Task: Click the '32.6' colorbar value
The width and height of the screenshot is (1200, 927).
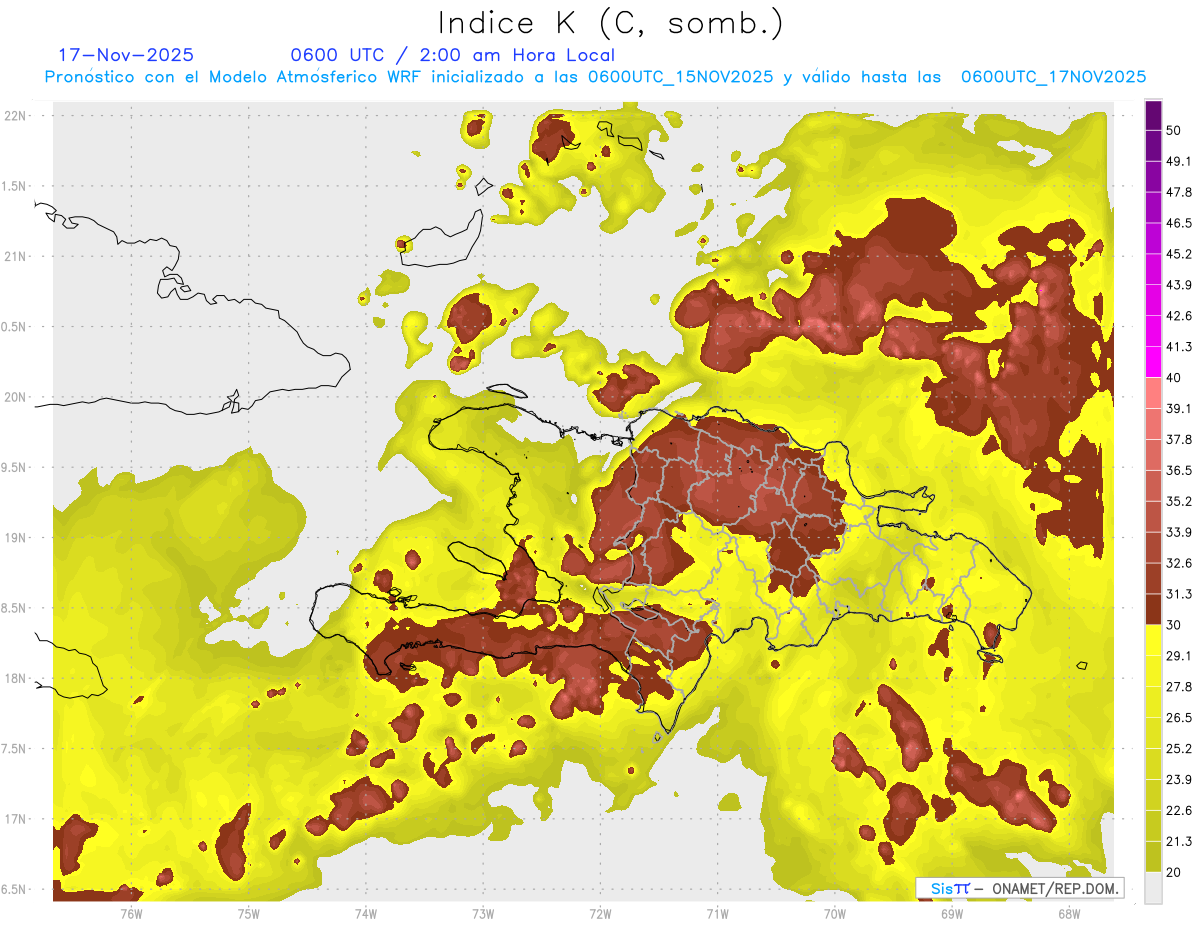Action: tap(1179, 564)
